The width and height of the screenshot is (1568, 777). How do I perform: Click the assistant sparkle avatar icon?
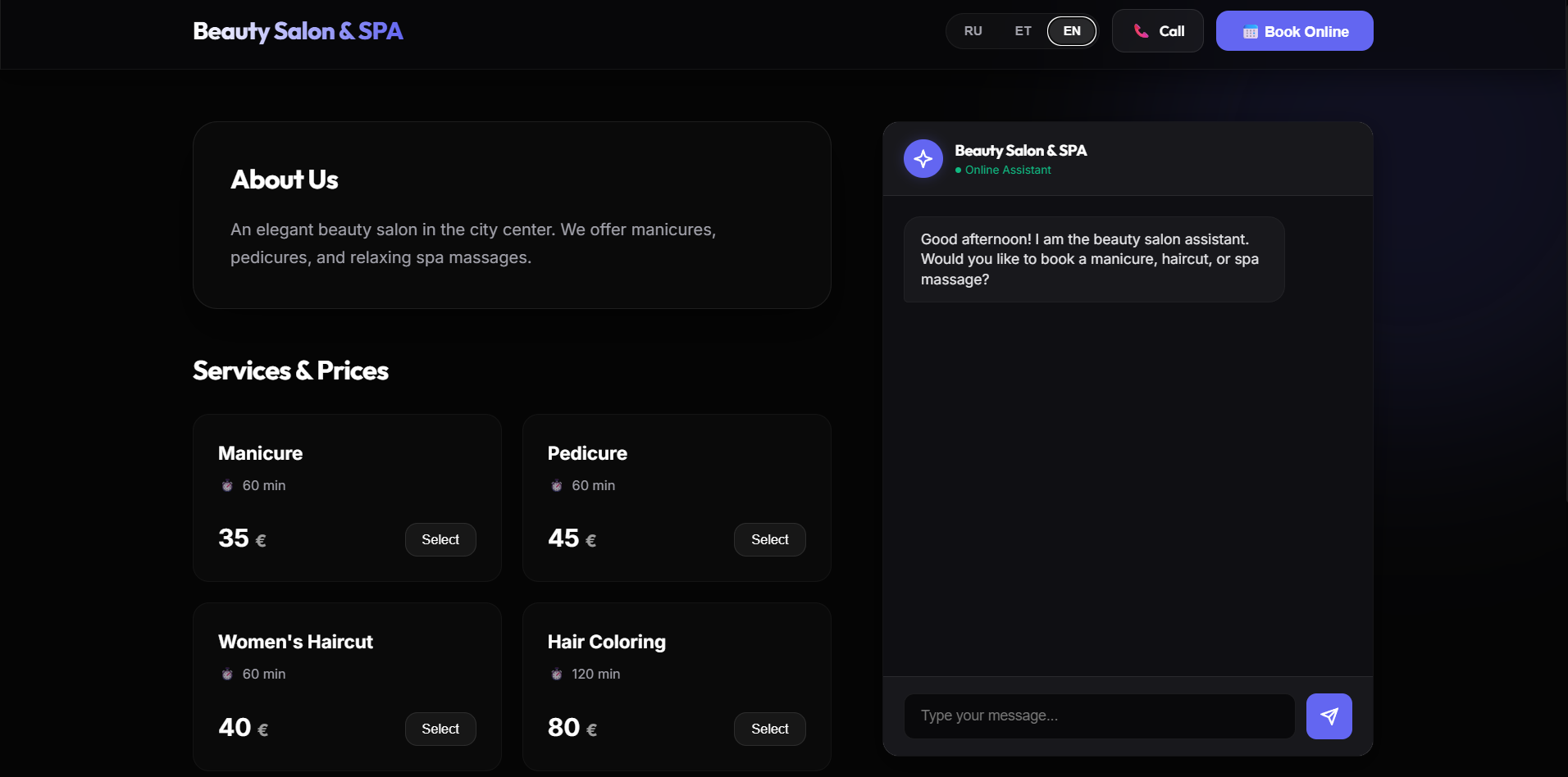click(923, 158)
